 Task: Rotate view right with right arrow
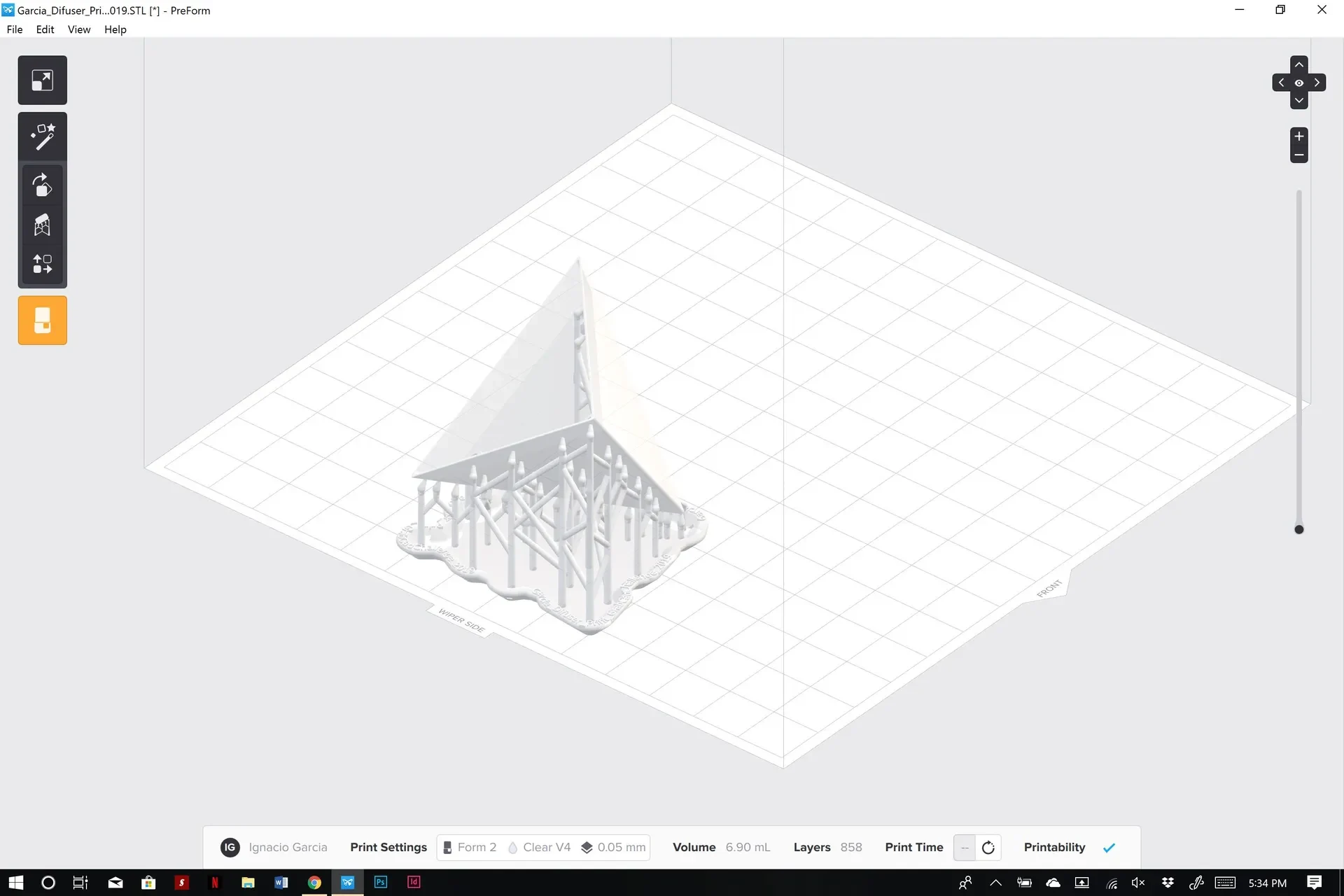click(1317, 83)
